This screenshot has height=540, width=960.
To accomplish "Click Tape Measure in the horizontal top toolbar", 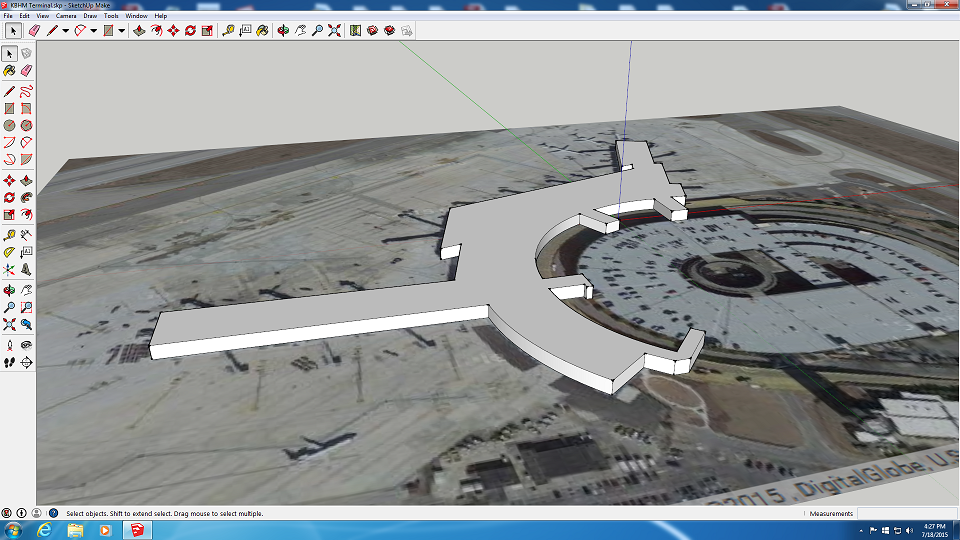I will click(x=228, y=31).
